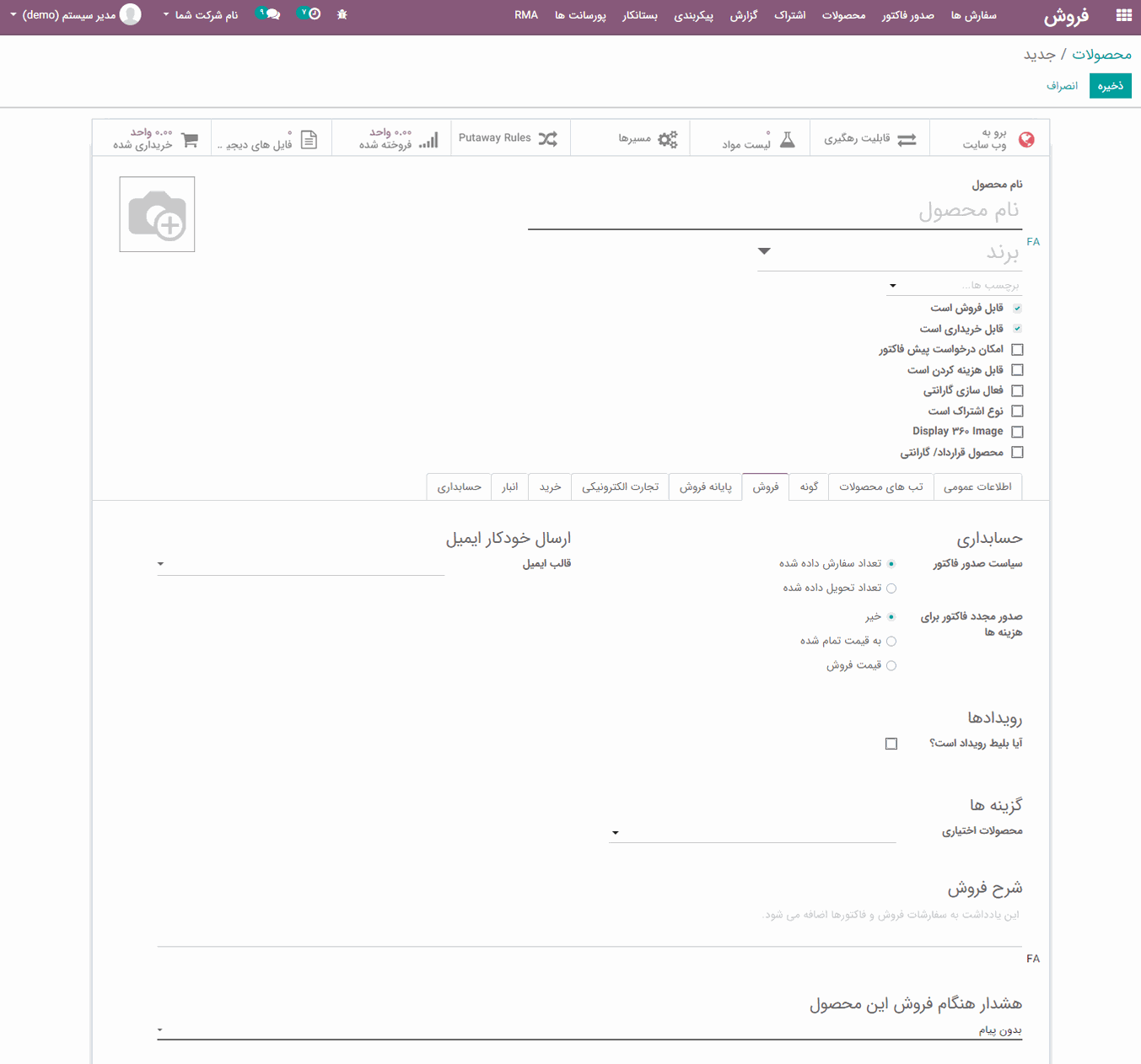Click the لیست مواد flask icon
This screenshot has height=1064, width=1141.
click(x=788, y=139)
